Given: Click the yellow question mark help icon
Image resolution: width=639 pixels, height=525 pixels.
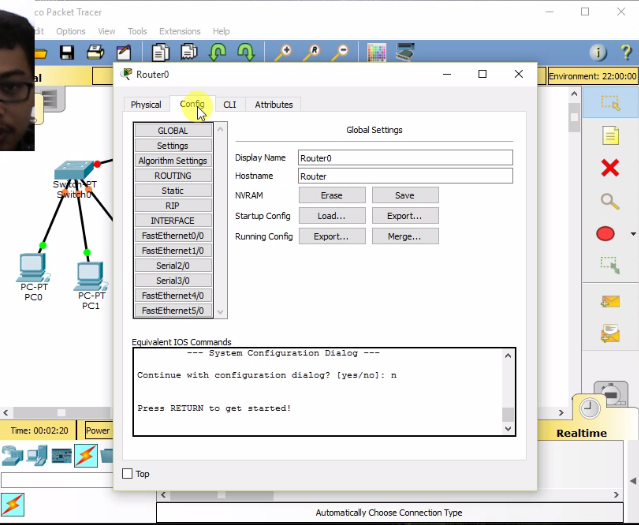Looking at the screenshot, I should click(626, 53).
